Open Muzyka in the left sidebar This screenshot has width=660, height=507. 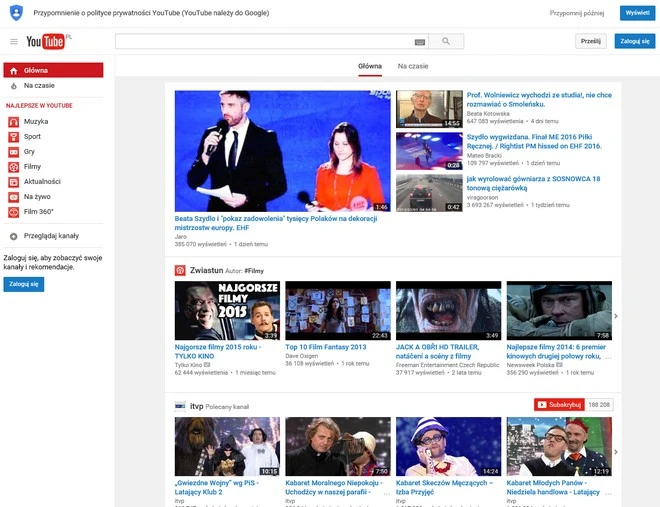tap(36, 121)
